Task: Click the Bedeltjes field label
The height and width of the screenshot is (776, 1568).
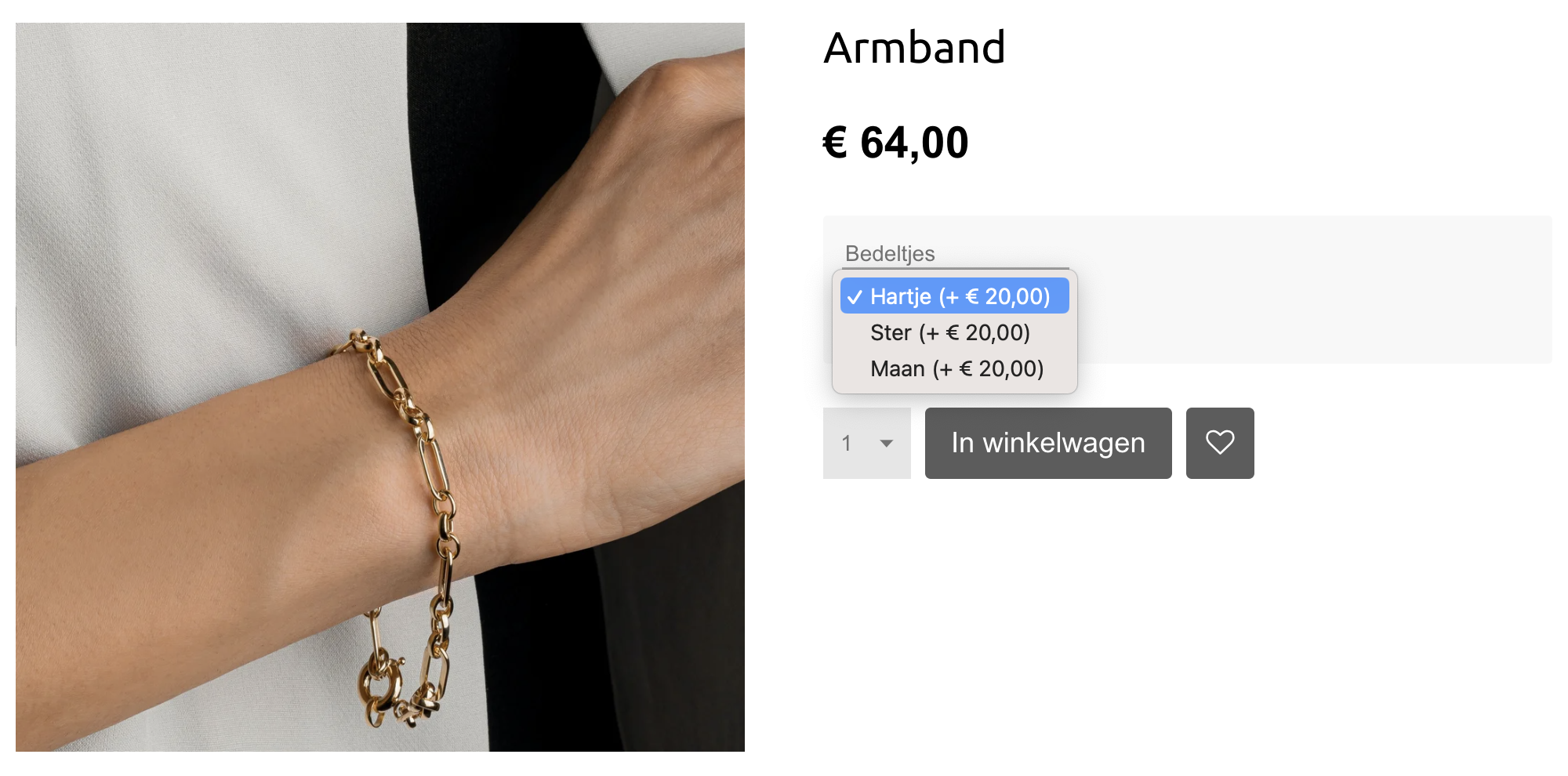Action: point(890,253)
